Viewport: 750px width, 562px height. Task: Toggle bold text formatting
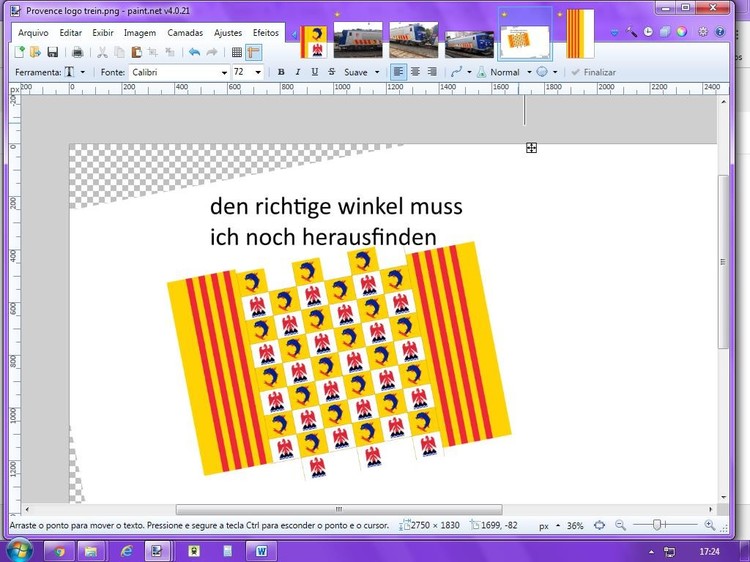(281, 72)
